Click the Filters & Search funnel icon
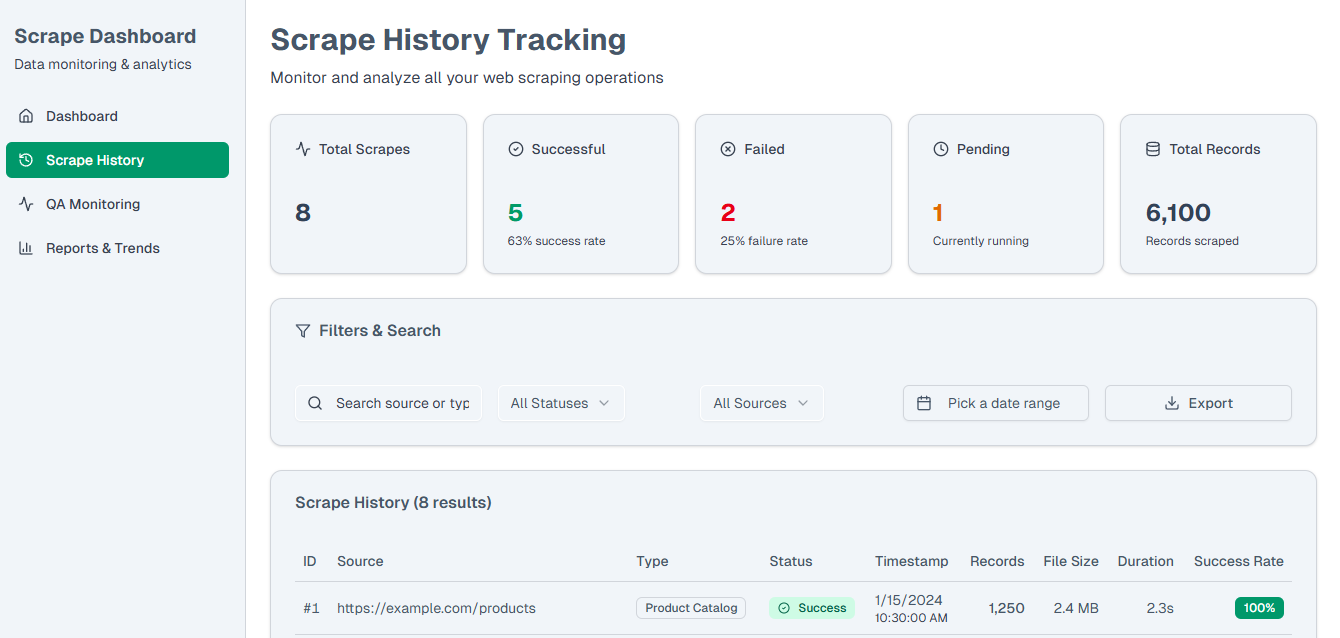 [x=302, y=330]
